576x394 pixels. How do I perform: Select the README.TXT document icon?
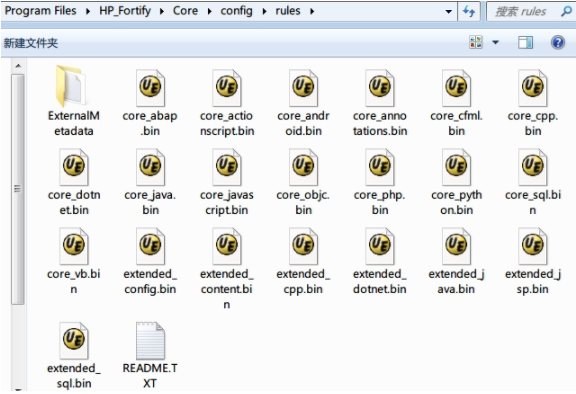[x=150, y=340]
